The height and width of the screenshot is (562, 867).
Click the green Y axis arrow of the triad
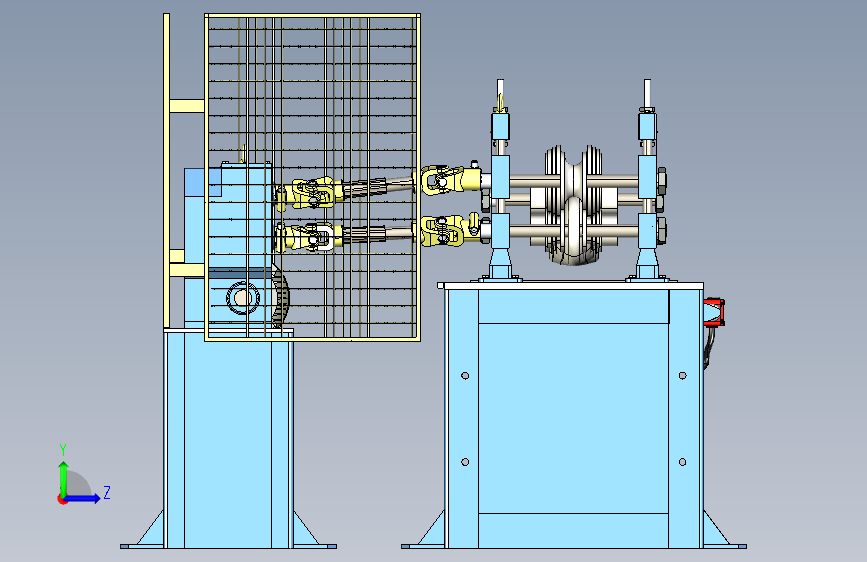63,478
